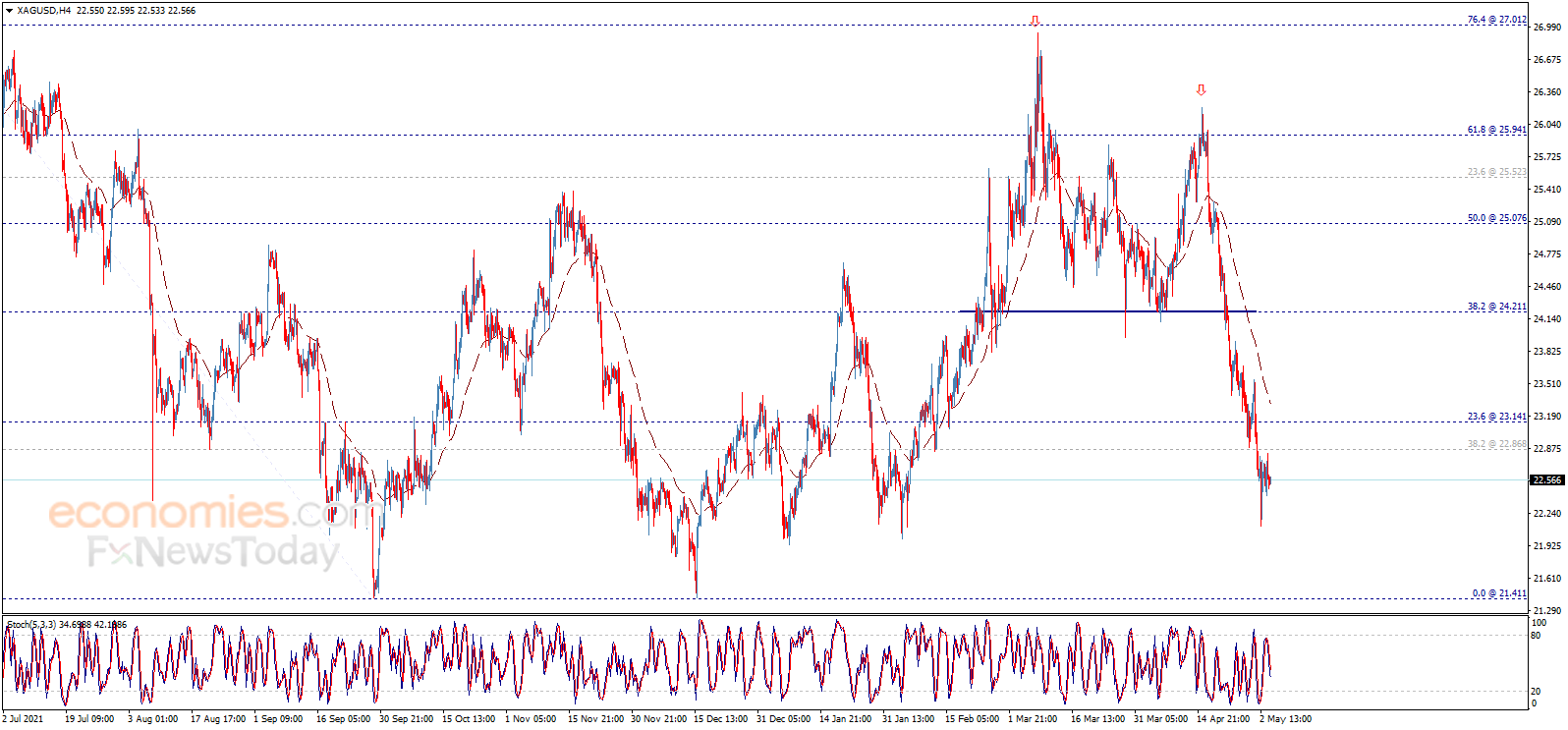Click the 1 Mar 21:00 time axis label
Screen dimensions: 1568x730
[x=1032, y=719]
